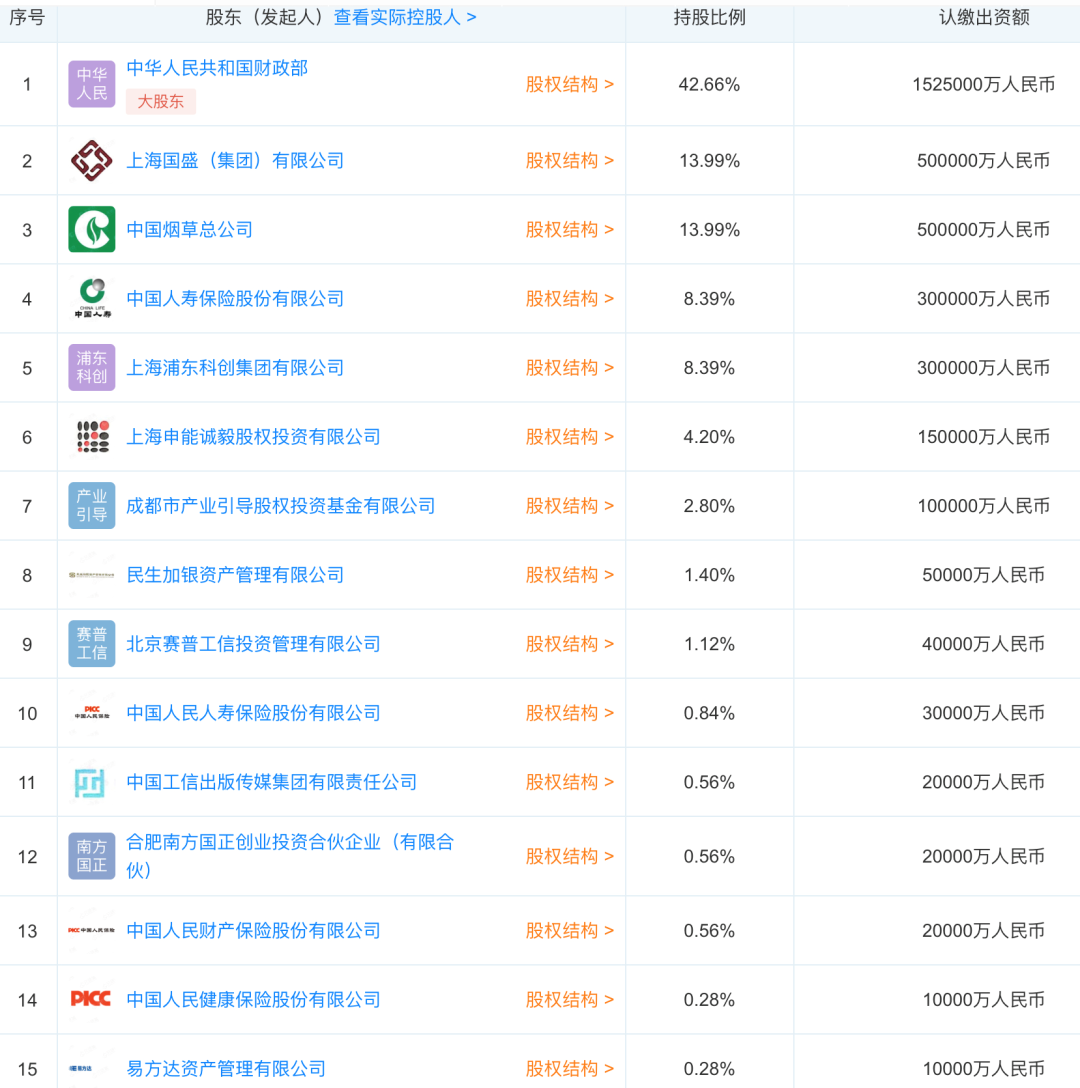Click the 产业引导 blue logo icon
This screenshot has height=1088, width=1080.
(92, 505)
